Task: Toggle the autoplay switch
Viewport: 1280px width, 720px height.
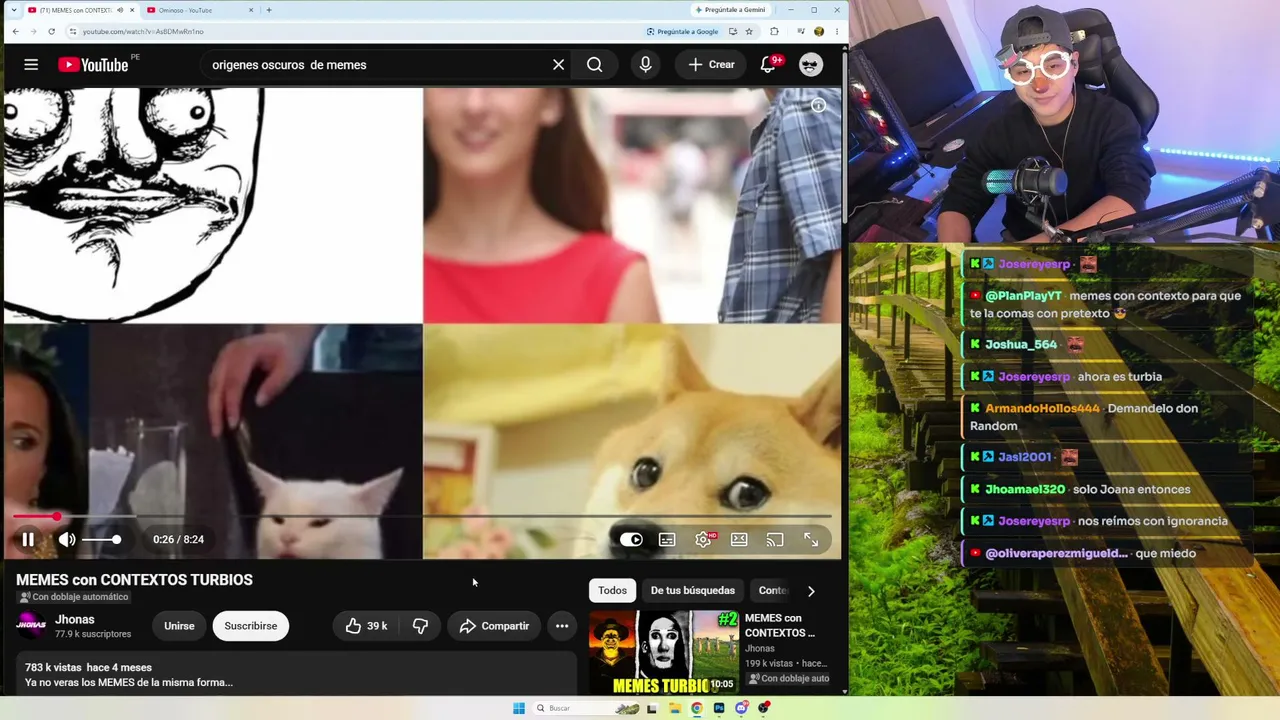Action: pos(631,540)
